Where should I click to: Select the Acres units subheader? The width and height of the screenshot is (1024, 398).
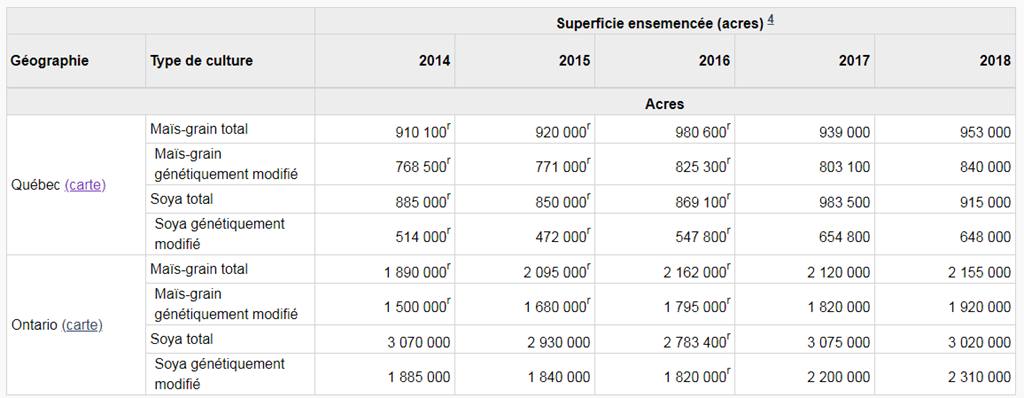click(664, 104)
